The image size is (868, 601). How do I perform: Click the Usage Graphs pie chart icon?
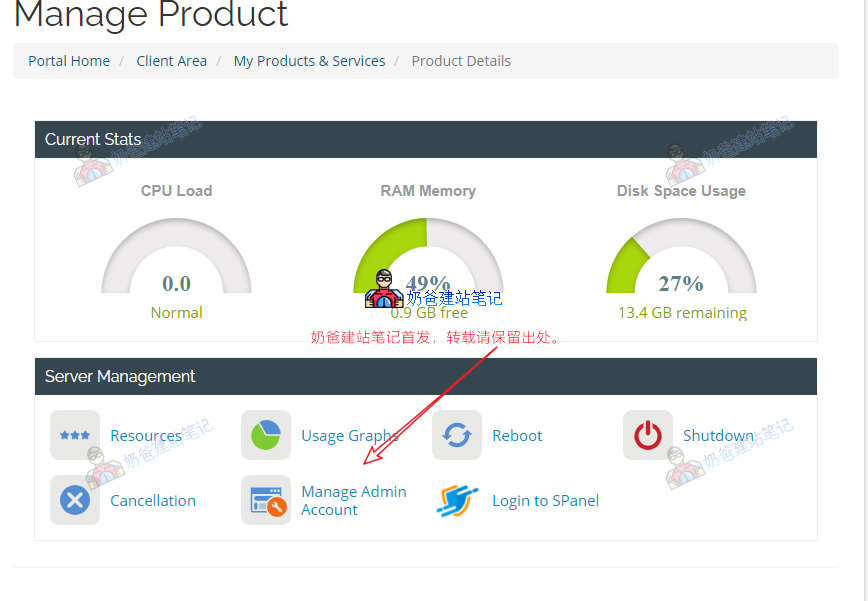(x=266, y=435)
